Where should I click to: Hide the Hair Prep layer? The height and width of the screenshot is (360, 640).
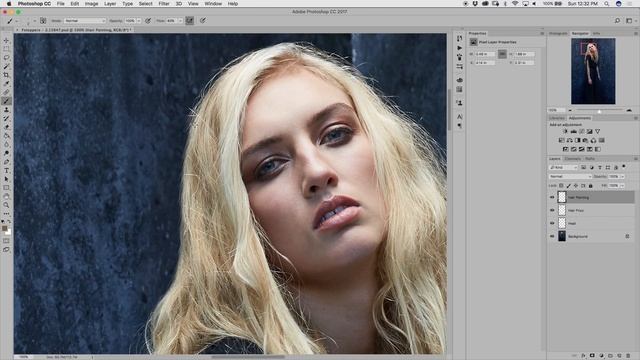pyautogui.click(x=552, y=211)
